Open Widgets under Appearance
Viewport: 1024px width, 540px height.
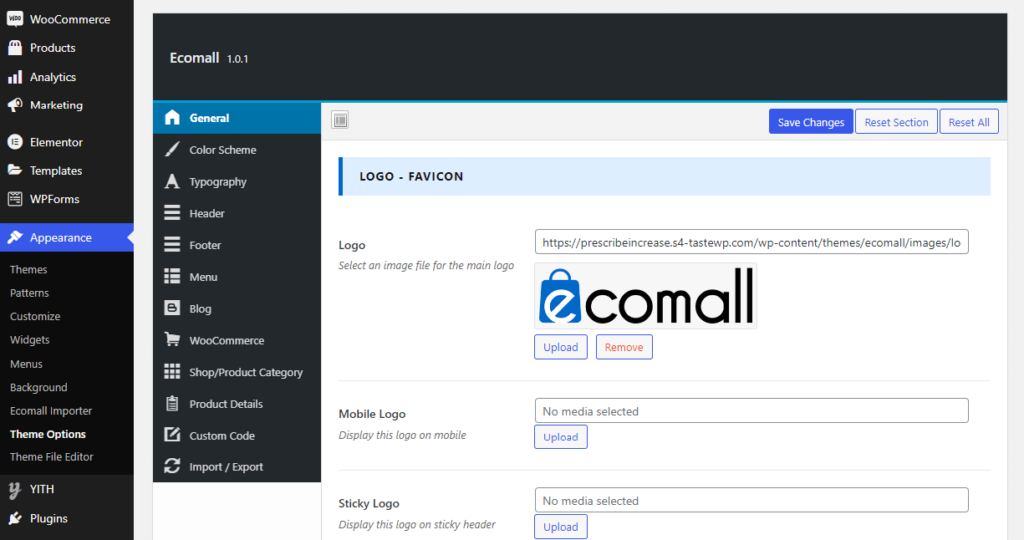[30, 340]
